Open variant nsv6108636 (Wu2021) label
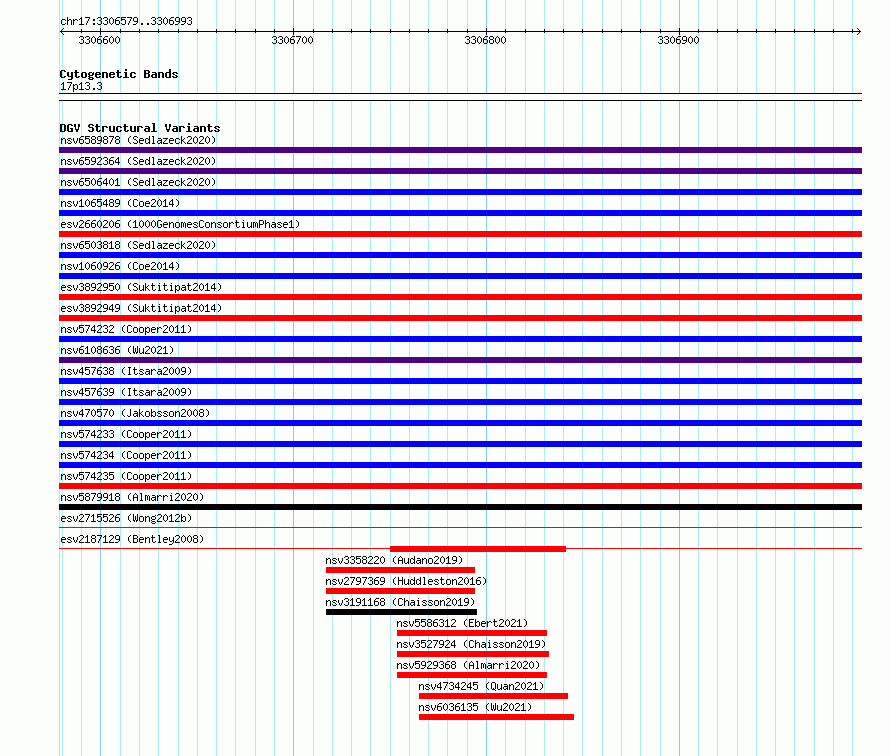This screenshot has height=756, width=890. point(117,350)
